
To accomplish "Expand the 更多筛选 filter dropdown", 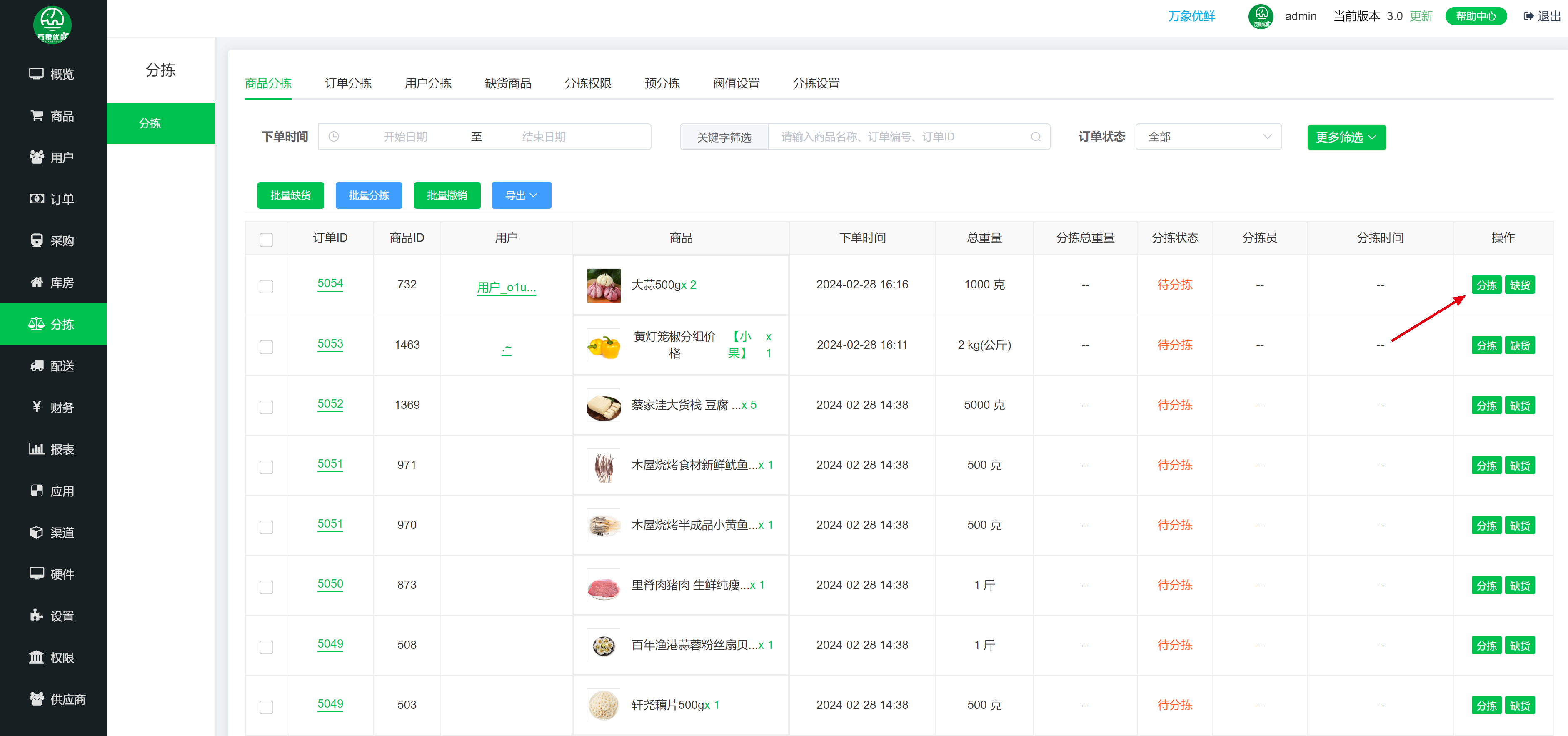I will 1346,138.
